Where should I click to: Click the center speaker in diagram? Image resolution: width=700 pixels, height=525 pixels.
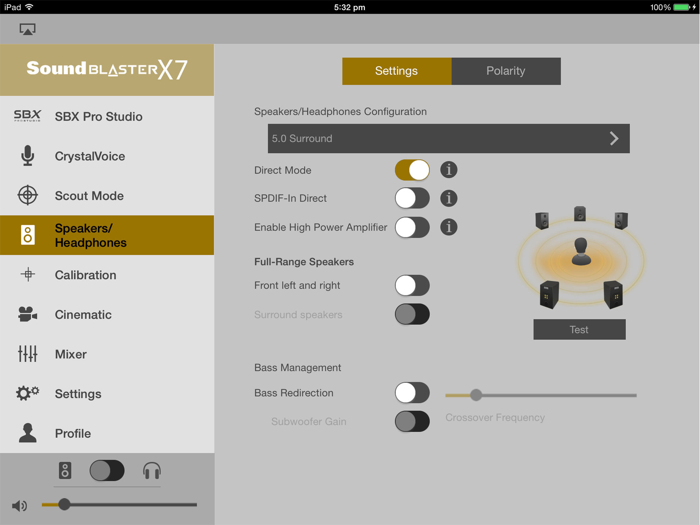point(580,213)
